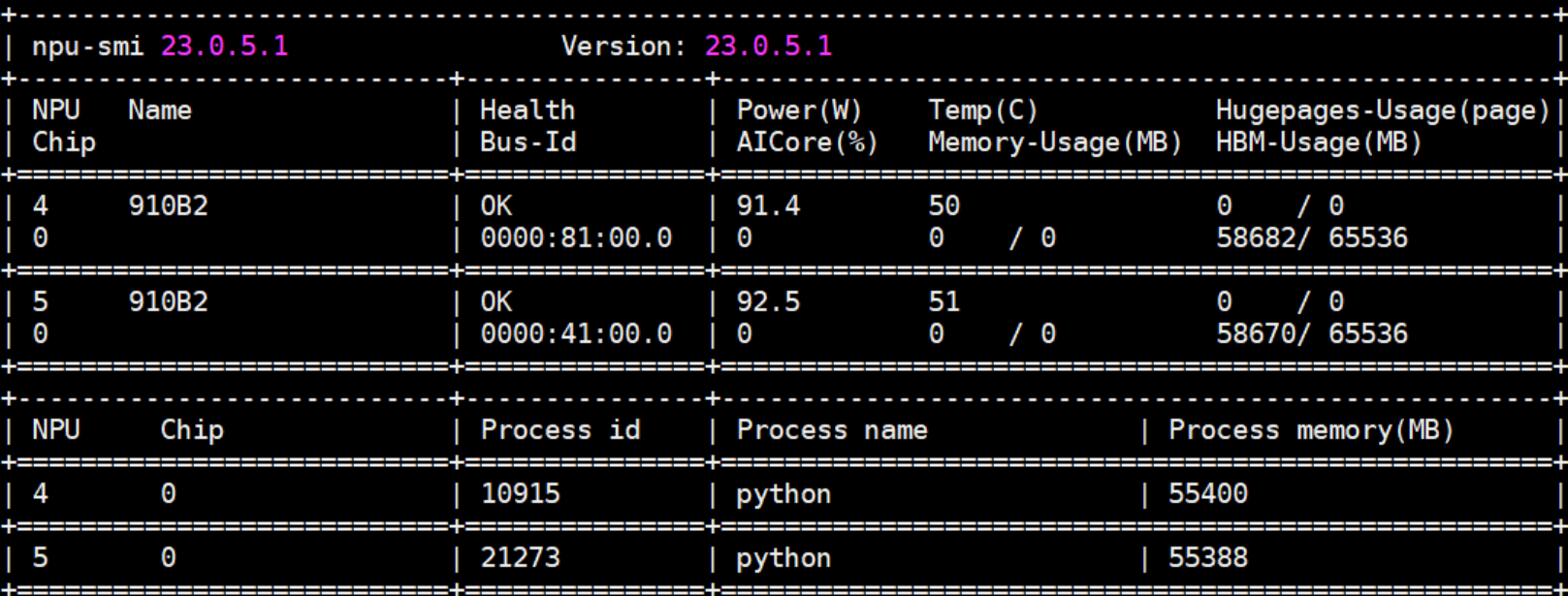This screenshot has width=1568, height=596.
Task: Click the AICore(%) header label
Action: pyautogui.click(x=807, y=142)
